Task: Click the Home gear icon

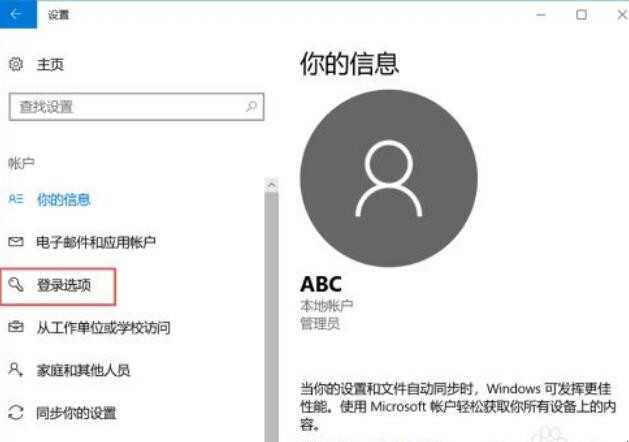Action: tap(16, 64)
